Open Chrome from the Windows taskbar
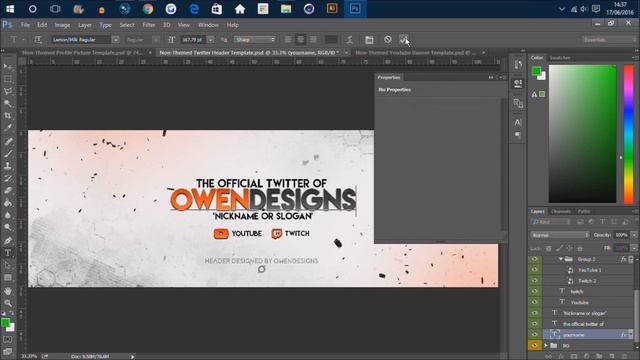Viewport: 640px width, 360px height. [148, 9]
